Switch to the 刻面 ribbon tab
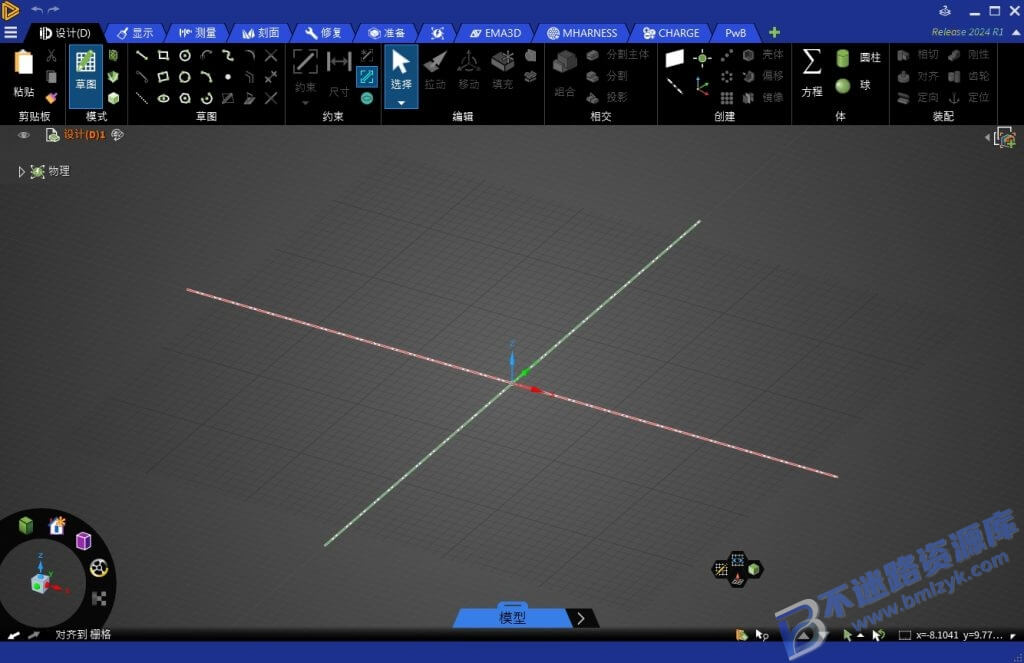1024x663 pixels. point(260,33)
